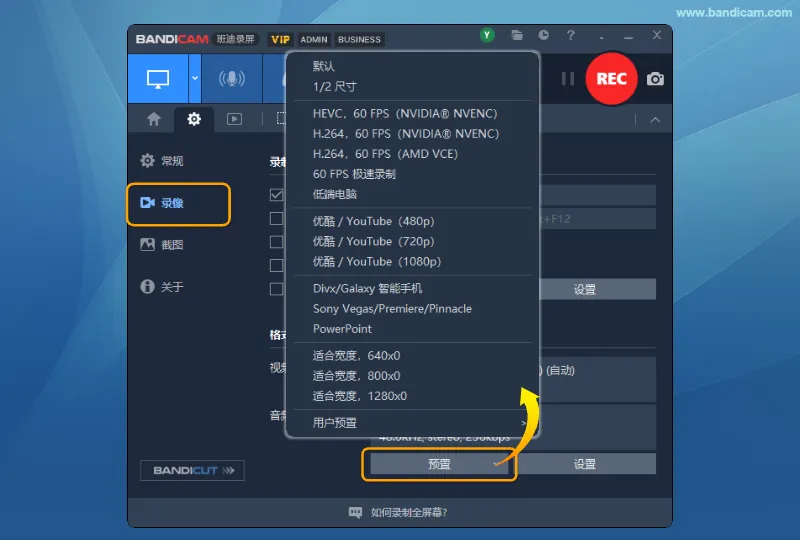The image size is (800, 540).
Task: Expand 用户预置 submenu
Action: pos(412,423)
